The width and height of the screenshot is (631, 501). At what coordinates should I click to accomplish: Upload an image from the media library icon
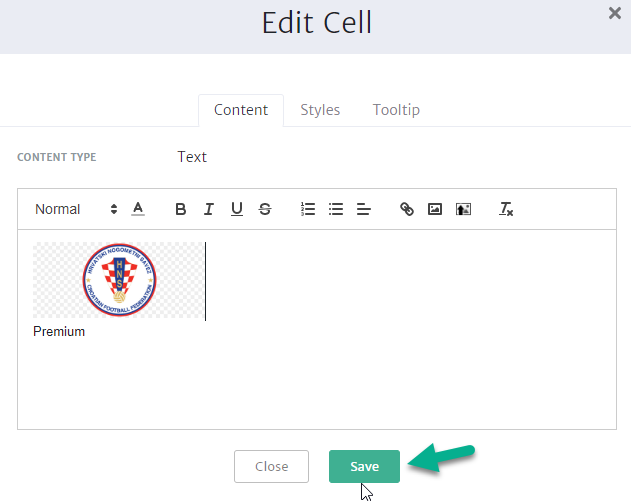(x=463, y=209)
